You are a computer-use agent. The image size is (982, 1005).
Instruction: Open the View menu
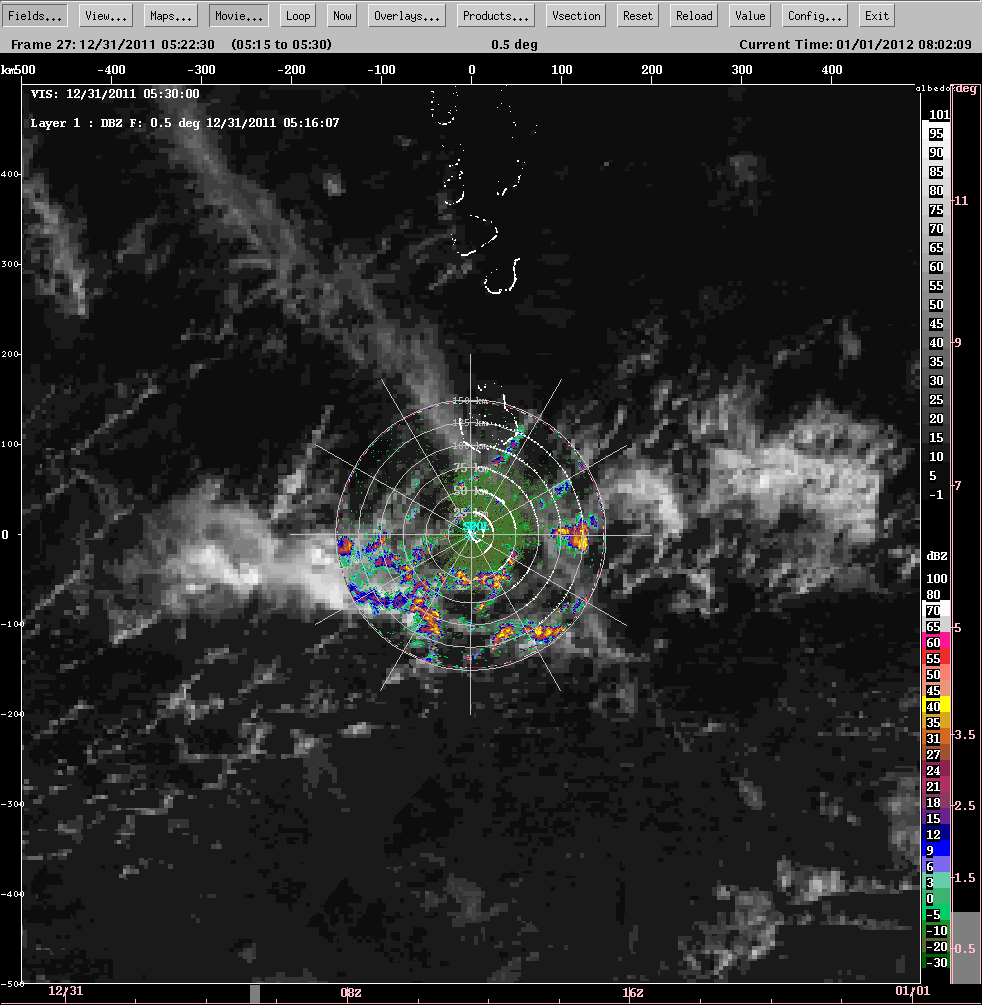pos(105,16)
